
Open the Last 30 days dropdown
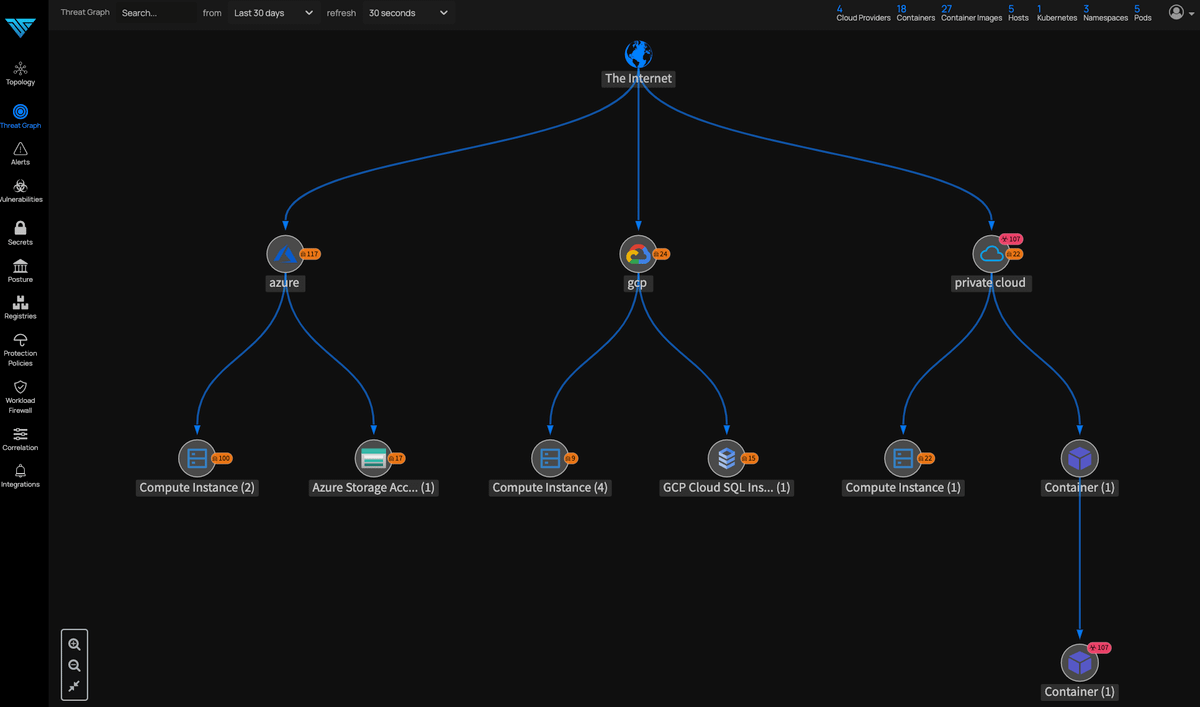tap(273, 13)
